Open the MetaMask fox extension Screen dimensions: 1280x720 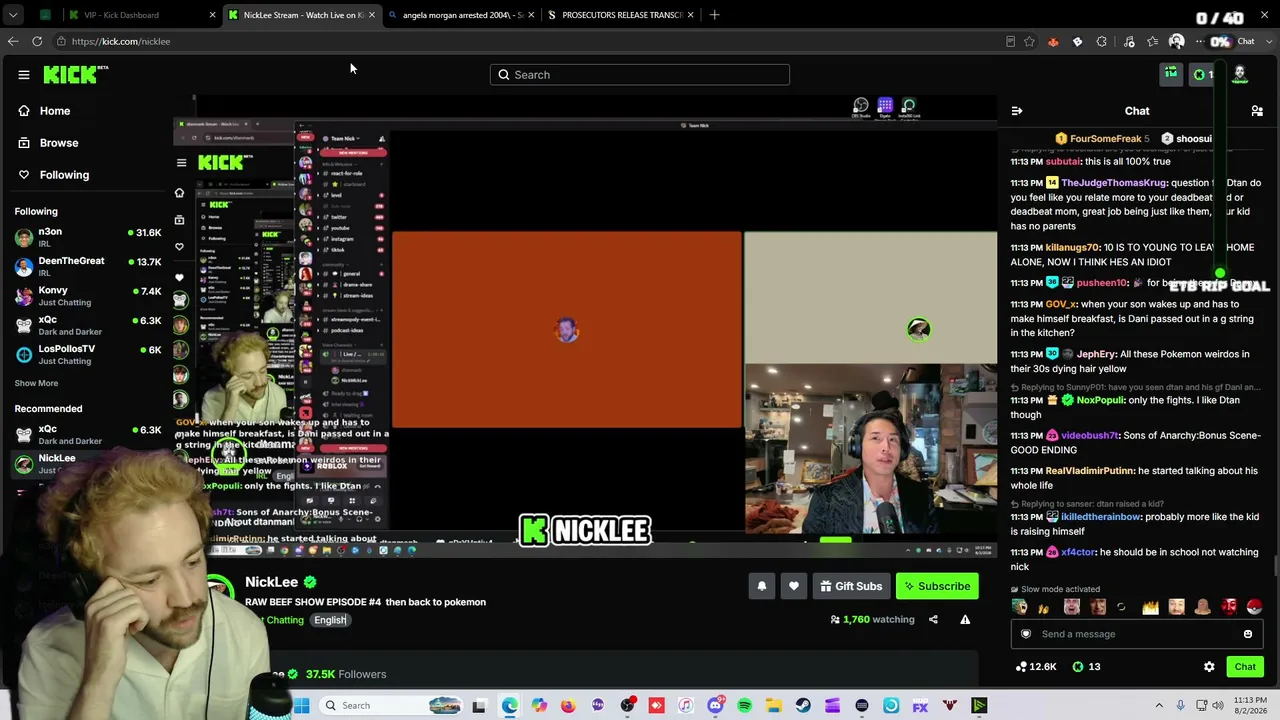tap(1053, 41)
